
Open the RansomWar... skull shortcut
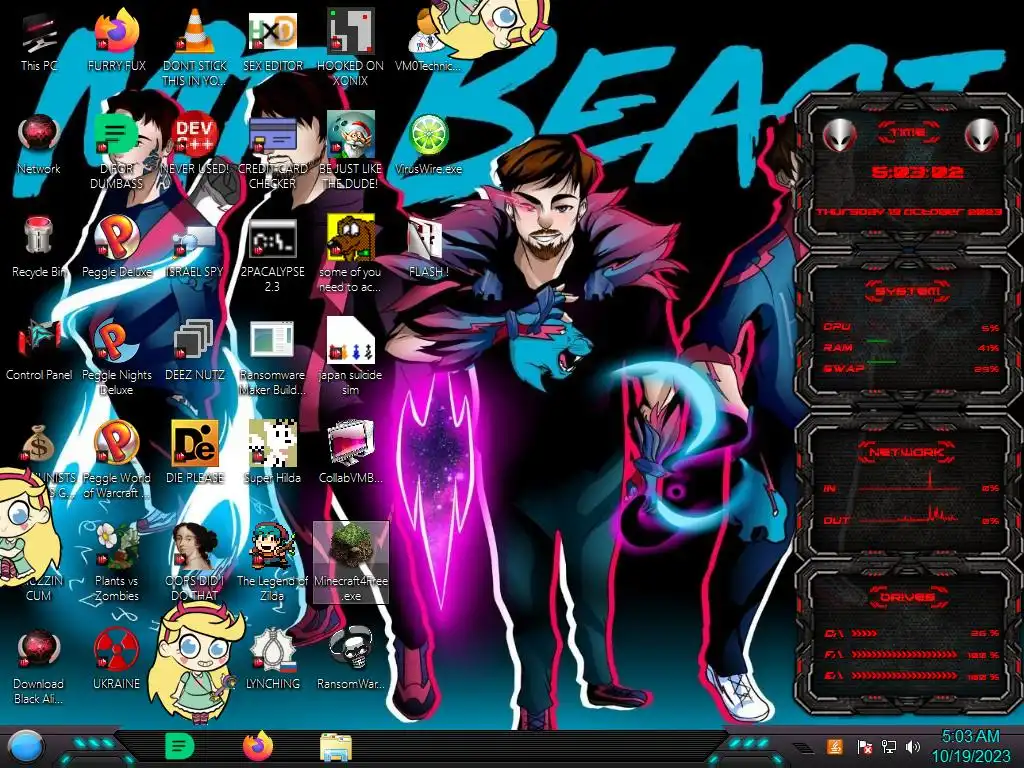pos(350,659)
